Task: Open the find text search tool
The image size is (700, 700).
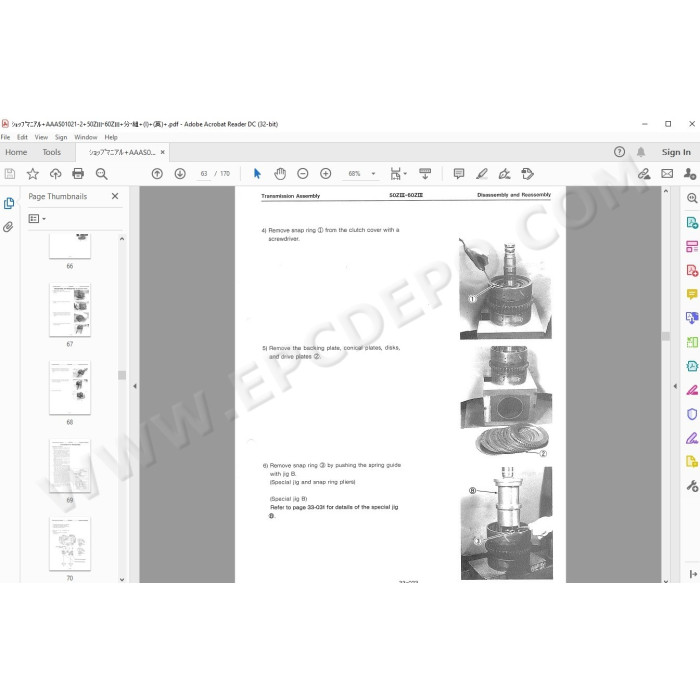Action: click(x=101, y=174)
